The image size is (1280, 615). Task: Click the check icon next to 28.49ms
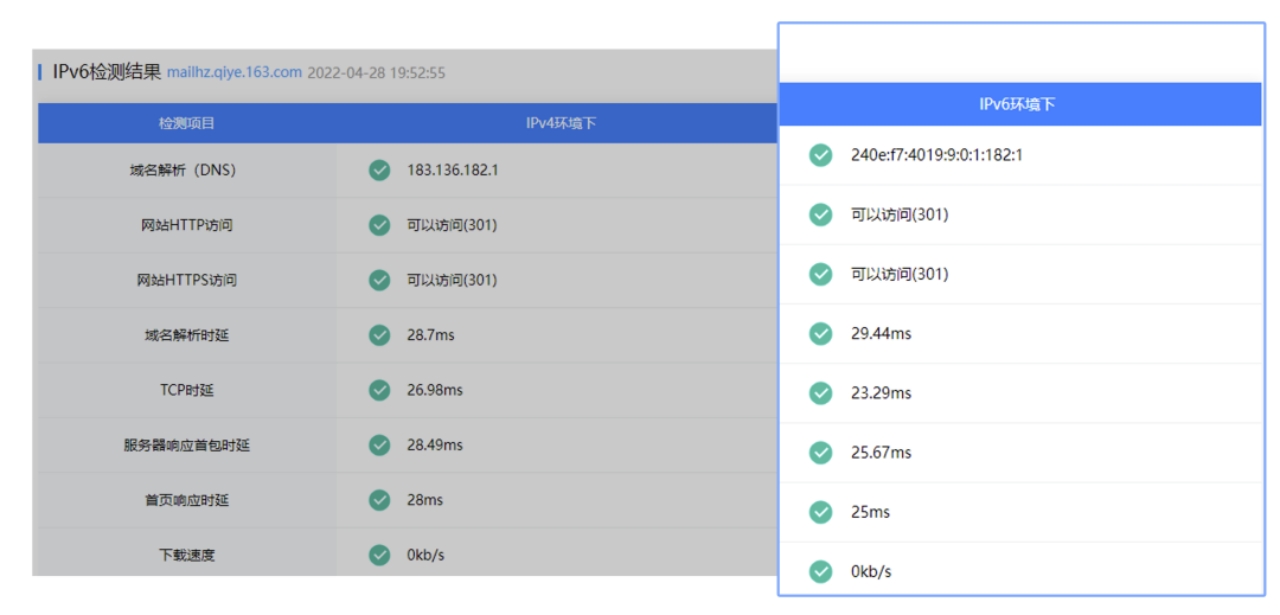379,445
